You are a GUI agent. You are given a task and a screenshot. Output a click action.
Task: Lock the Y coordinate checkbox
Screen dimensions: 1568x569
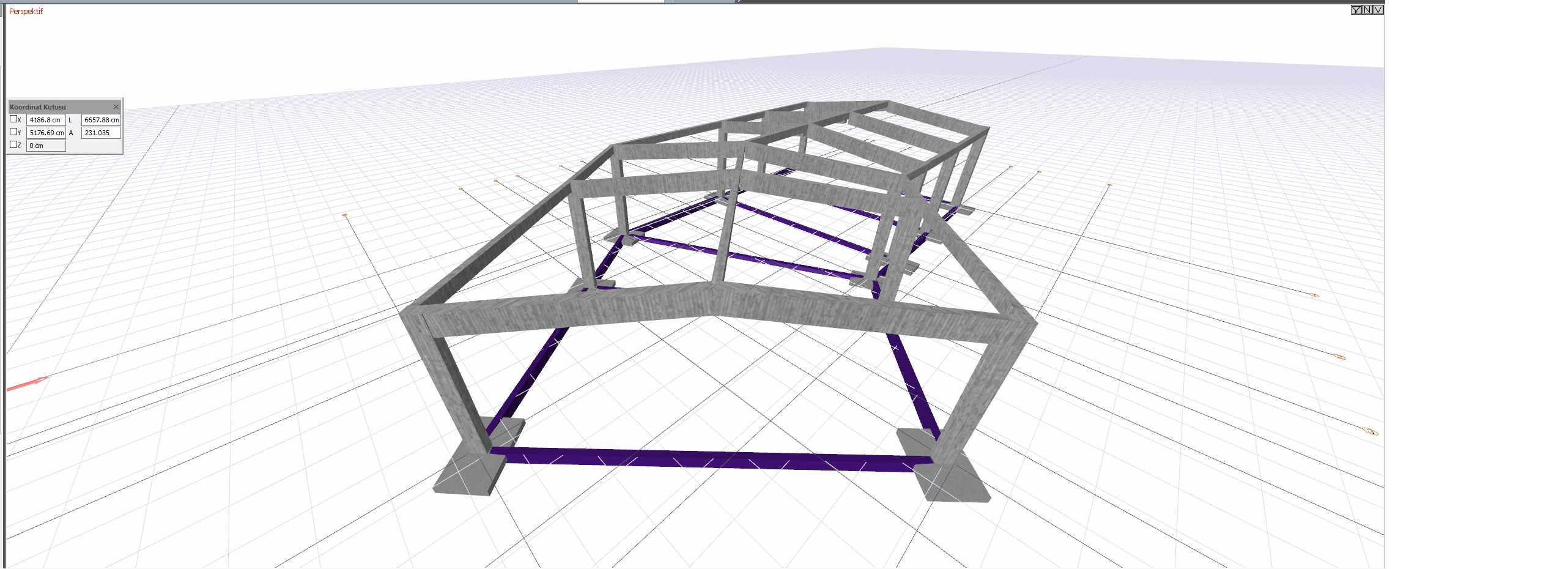coord(13,132)
